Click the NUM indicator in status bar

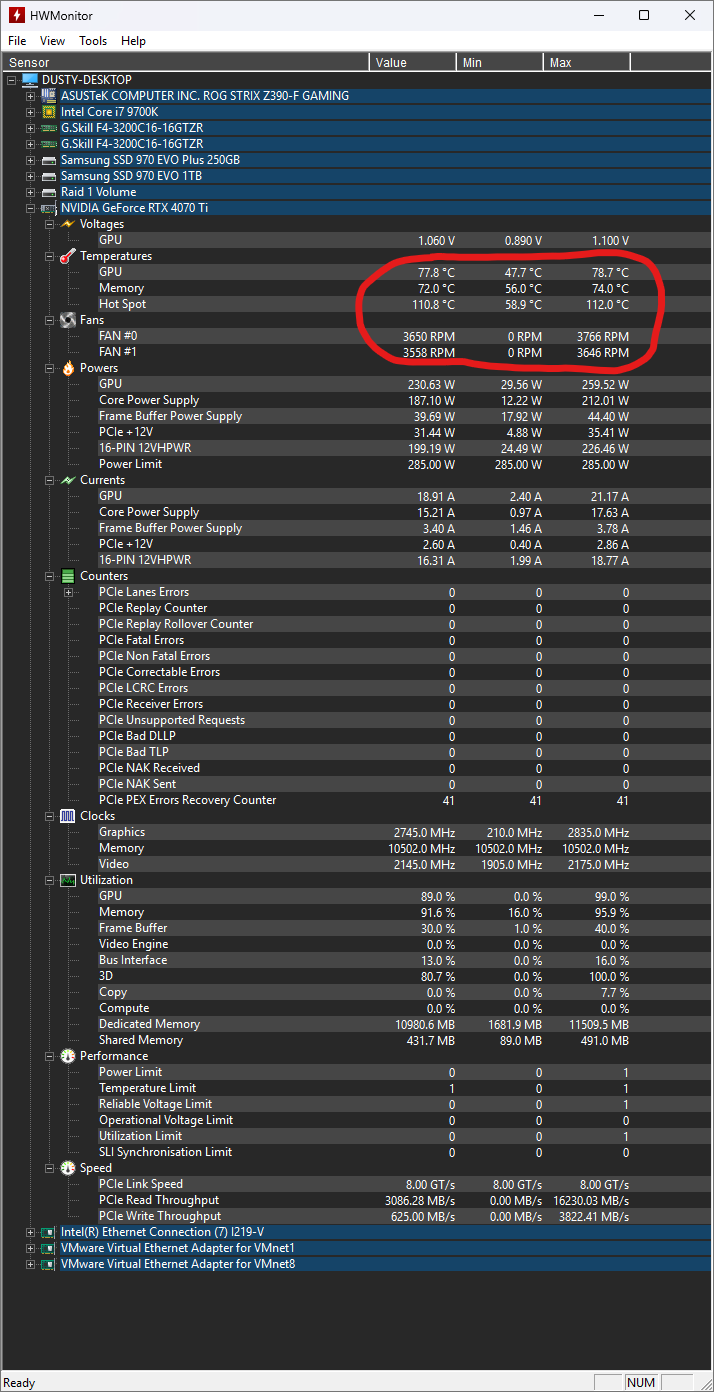click(641, 1383)
